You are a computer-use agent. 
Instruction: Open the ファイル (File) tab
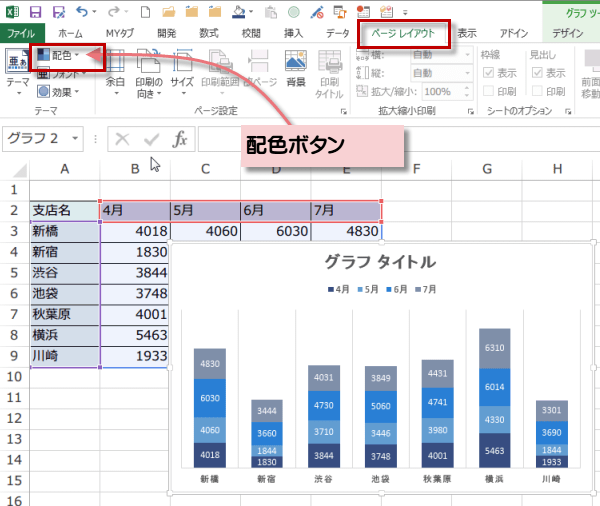click(20, 33)
